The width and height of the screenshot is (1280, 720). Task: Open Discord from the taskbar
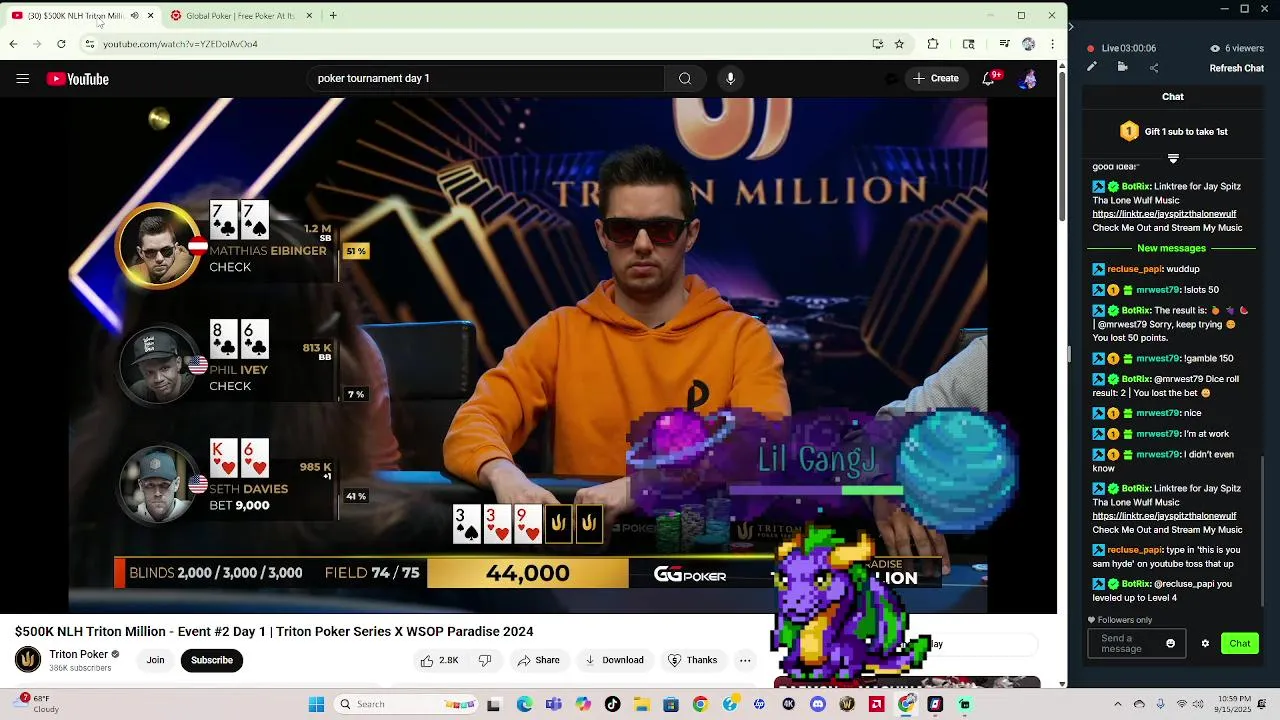tap(818, 704)
